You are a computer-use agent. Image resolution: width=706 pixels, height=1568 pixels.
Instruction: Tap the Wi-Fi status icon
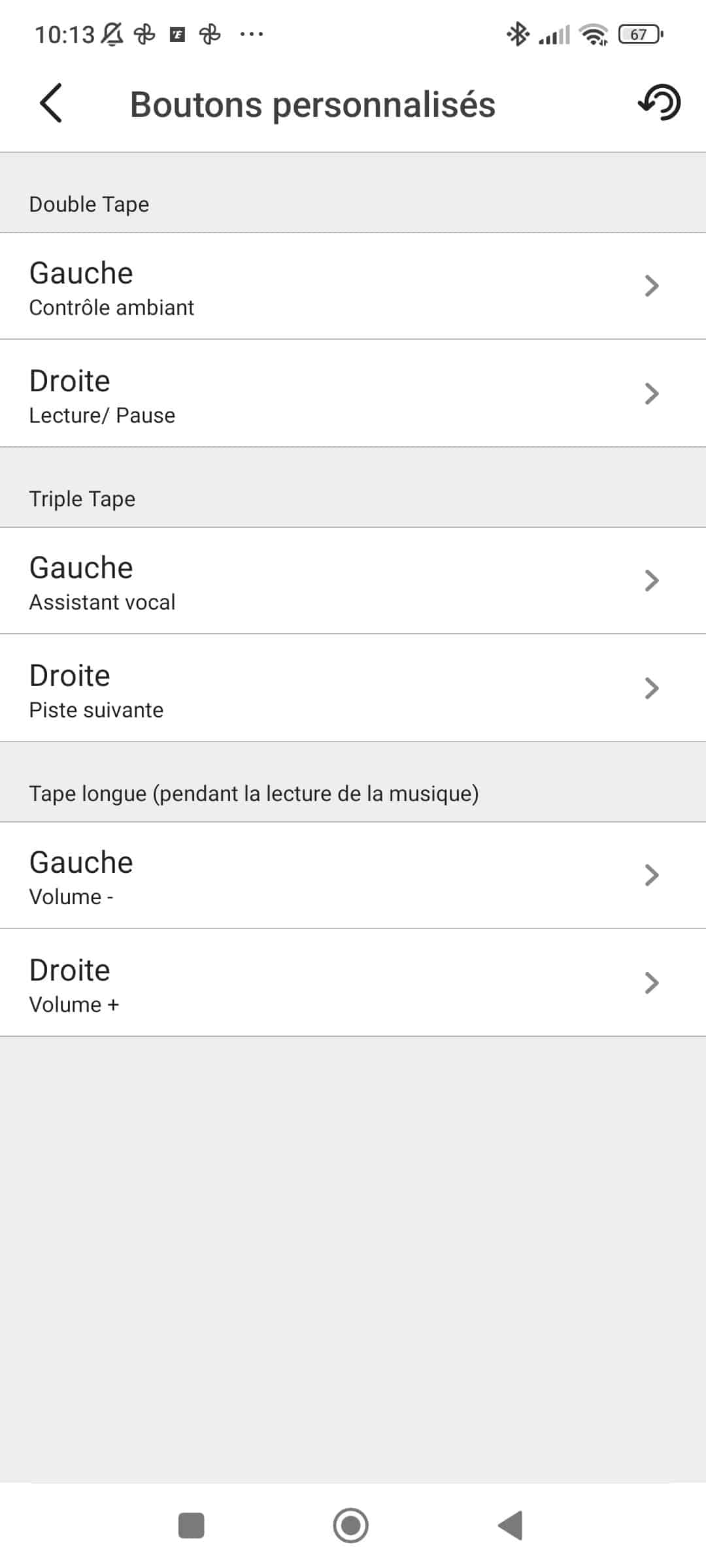click(594, 34)
